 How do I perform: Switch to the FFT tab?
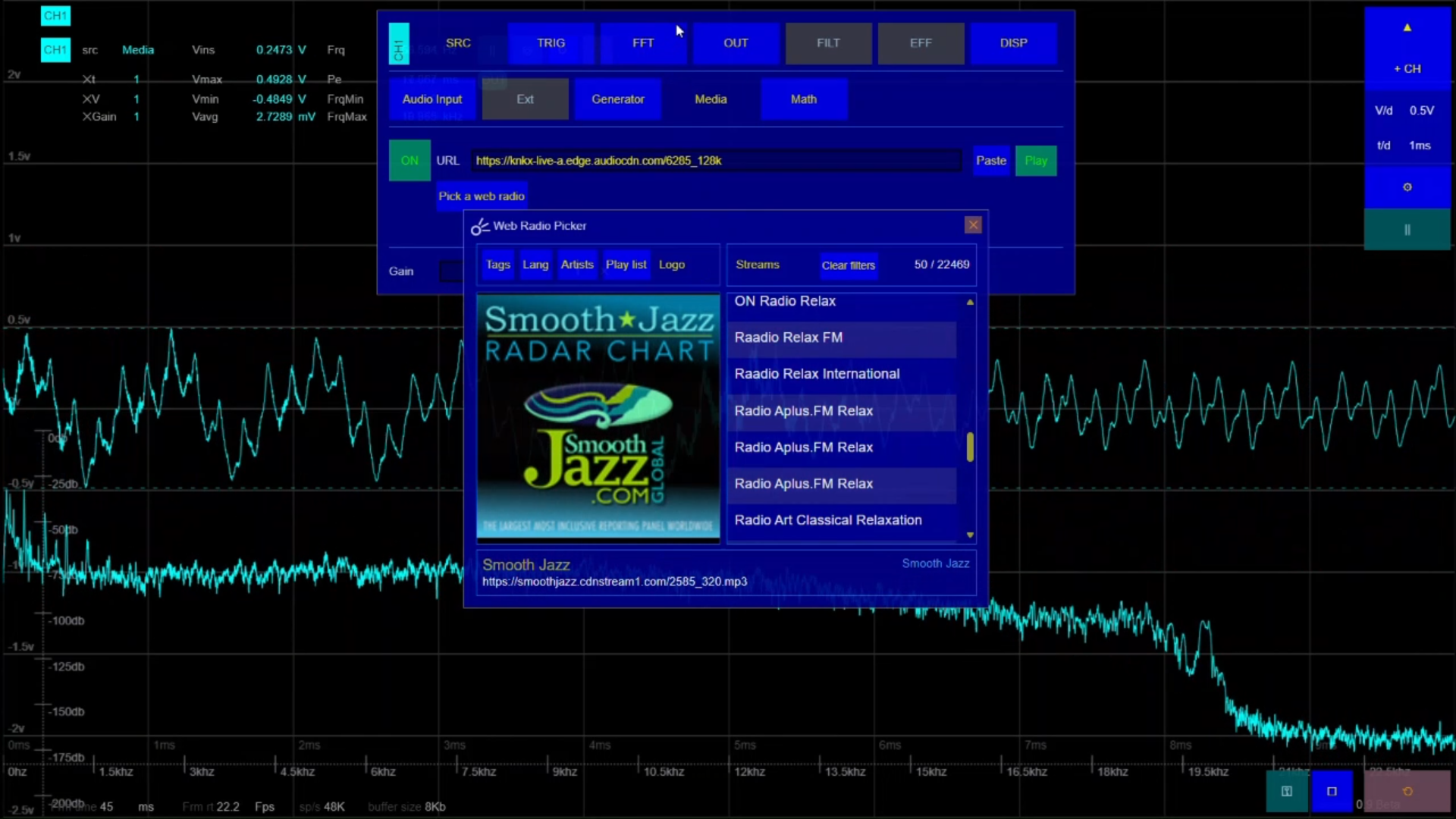point(643,43)
